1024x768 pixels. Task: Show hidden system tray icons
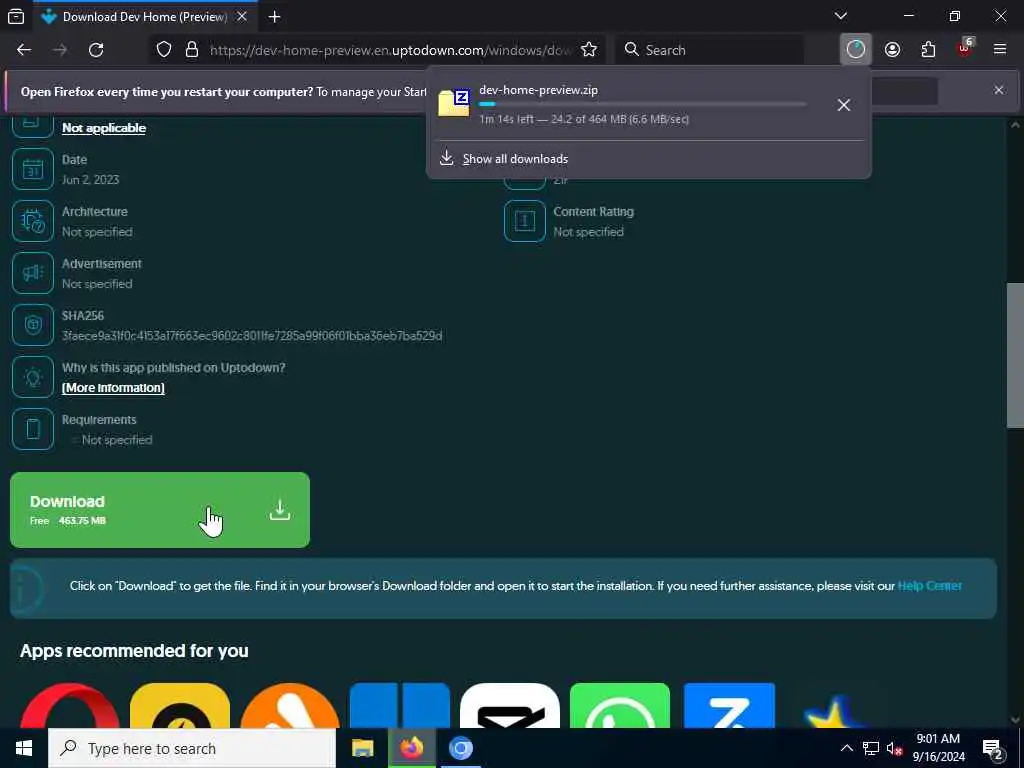pyautogui.click(x=846, y=748)
